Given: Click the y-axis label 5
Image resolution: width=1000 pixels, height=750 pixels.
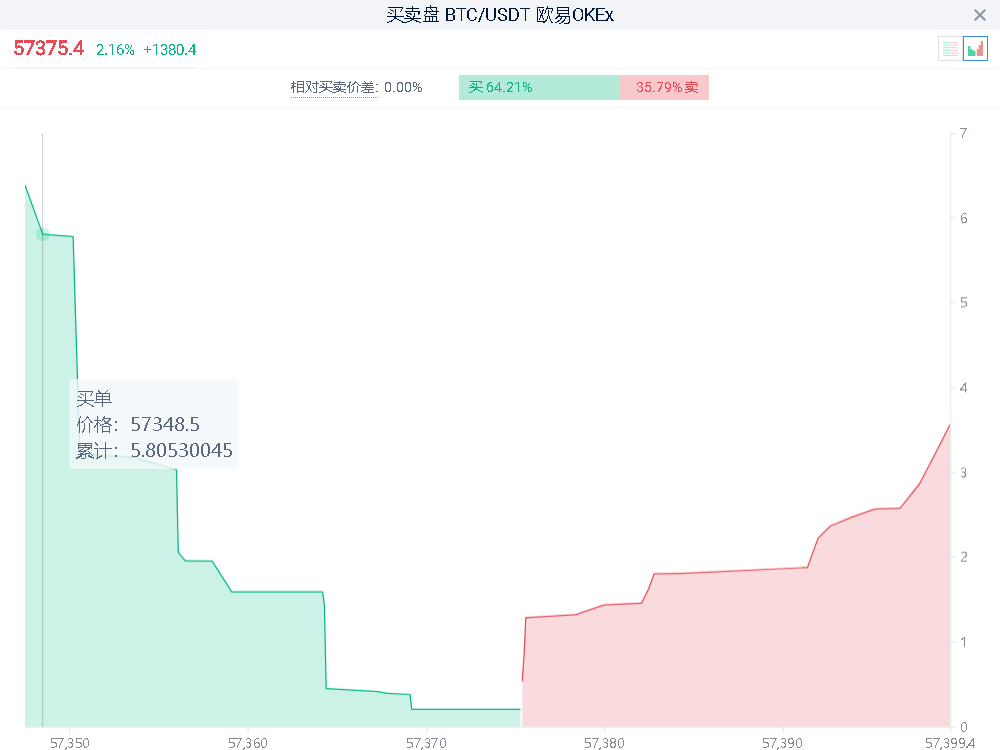Looking at the screenshot, I should pyautogui.click(x=963, y=302).
